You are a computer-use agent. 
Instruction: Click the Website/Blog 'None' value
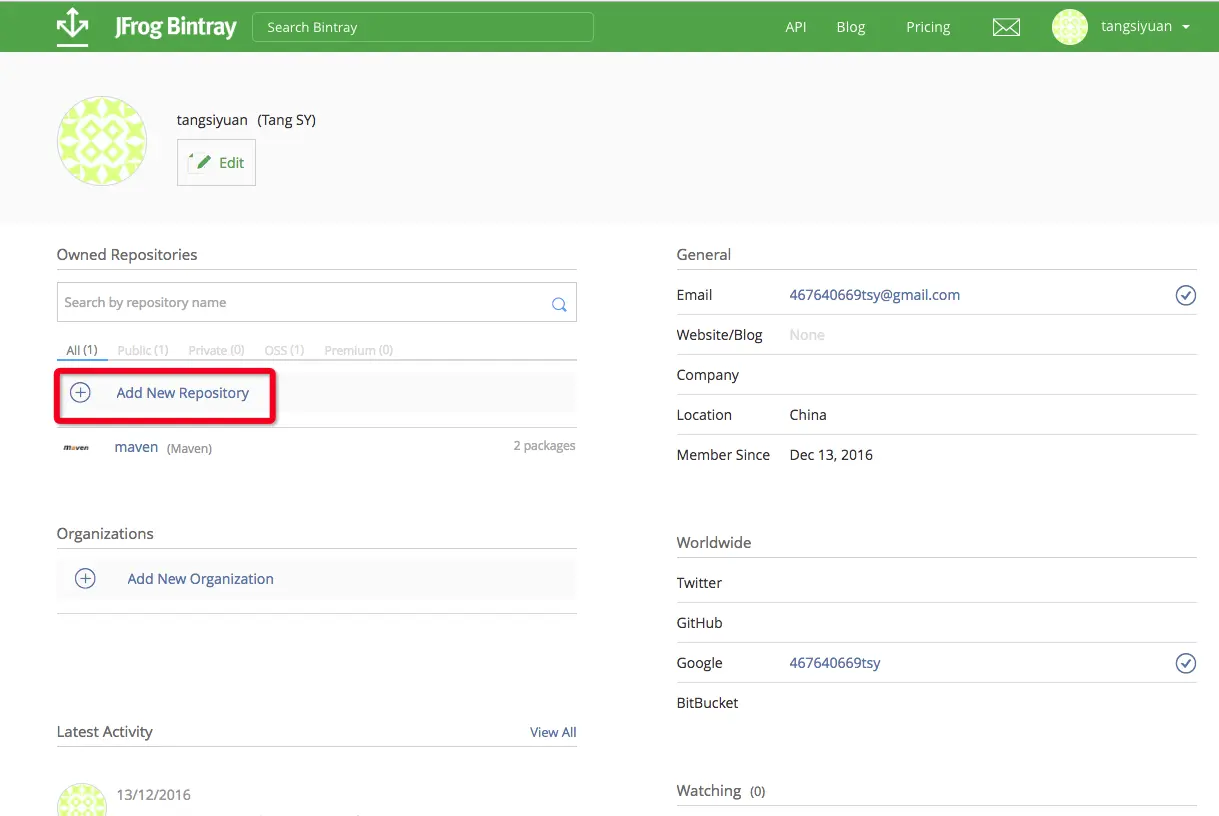tap(807, 335)
